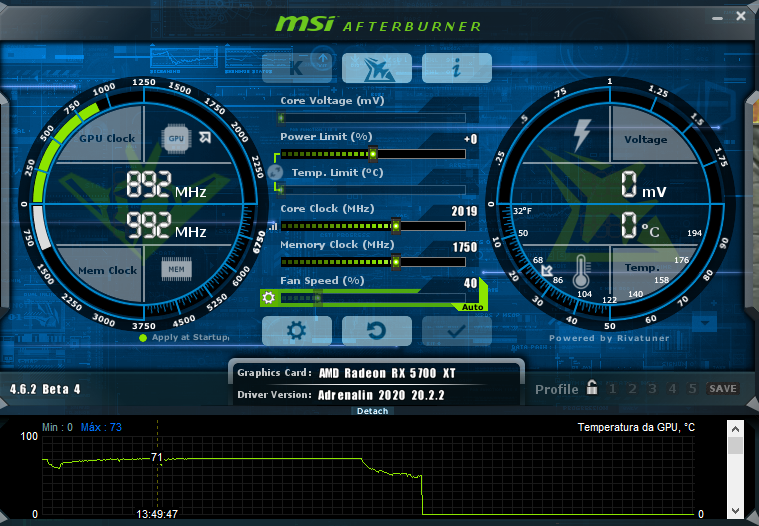Click the 992 MHz memory clock reading
This screenshot has width=759, height=526.
(x=167, y=225)
